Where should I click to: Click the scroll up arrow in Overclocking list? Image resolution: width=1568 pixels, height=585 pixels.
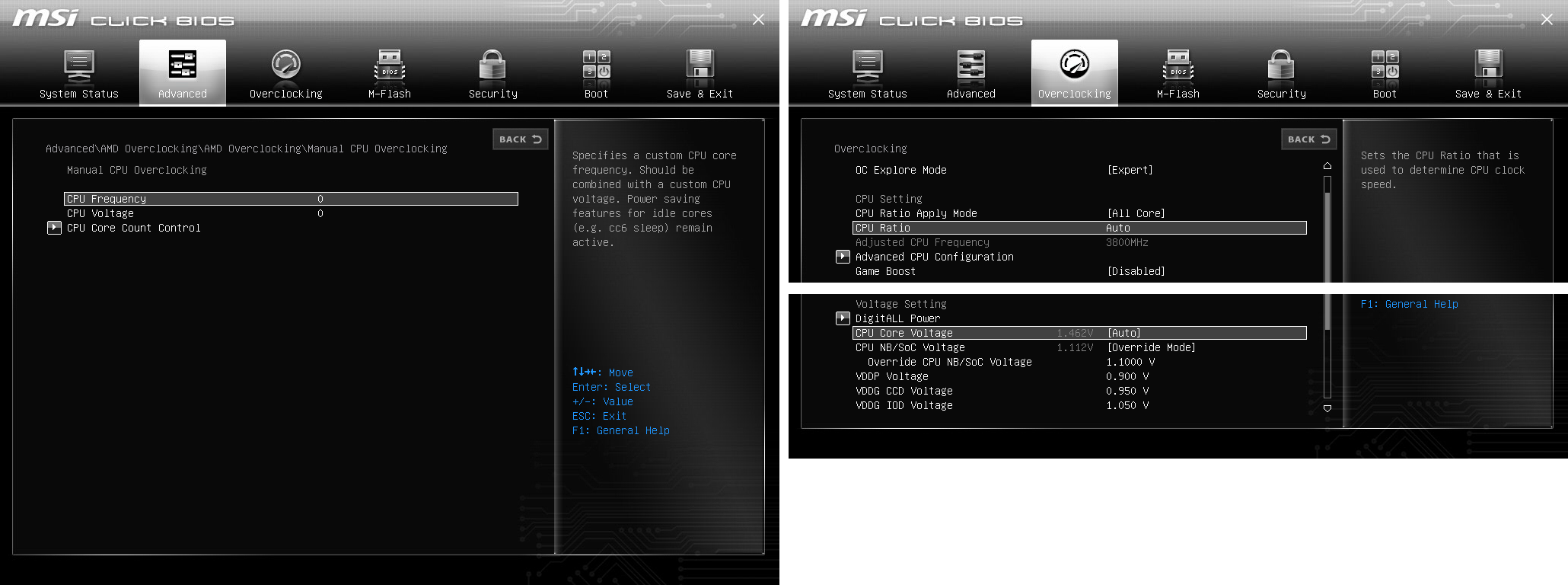tap(1327, 166)
